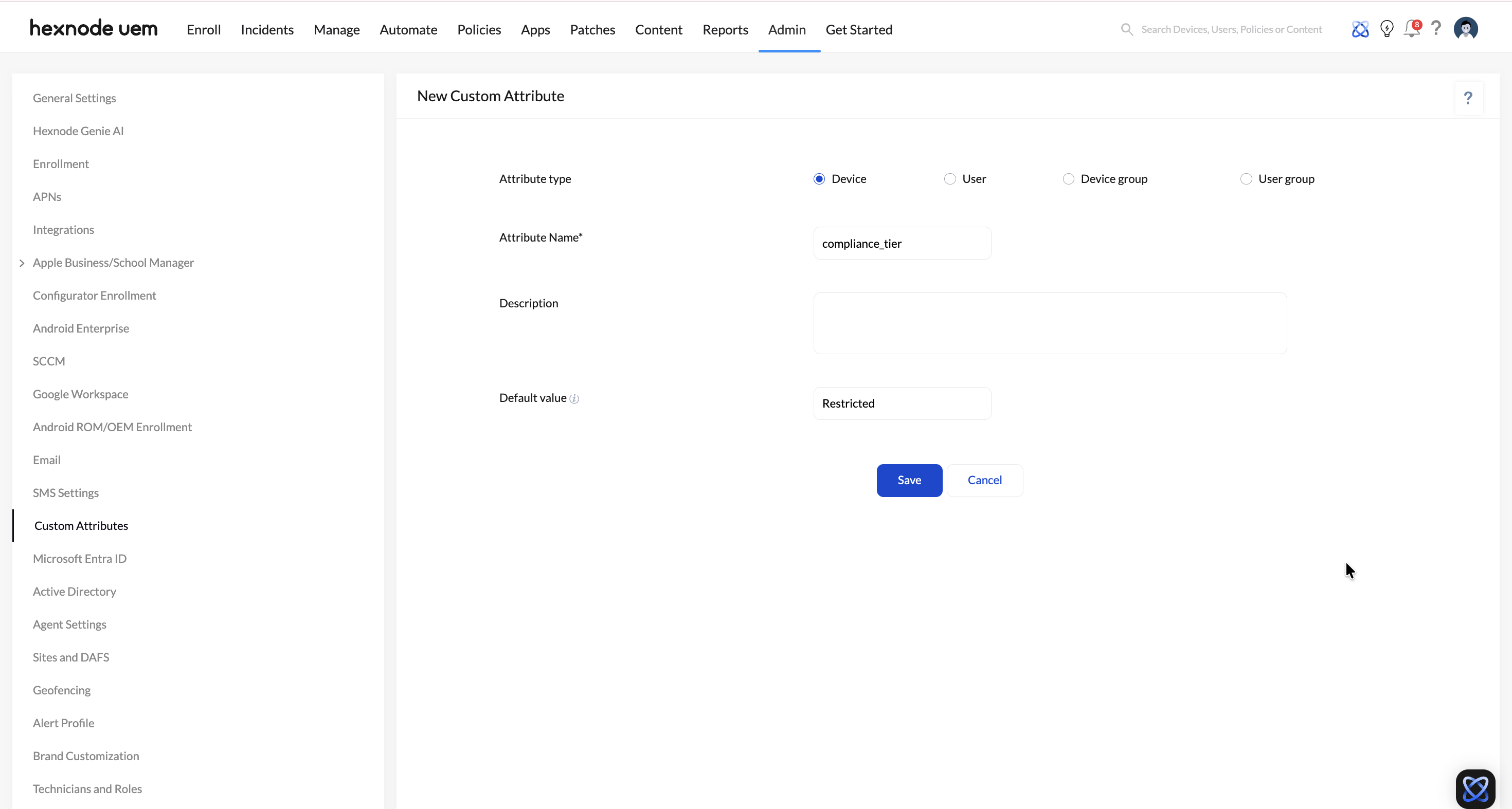Click the Default value field
This screenshot has width=1512, height=809.
pyautogui.click(x=902, y=403)
